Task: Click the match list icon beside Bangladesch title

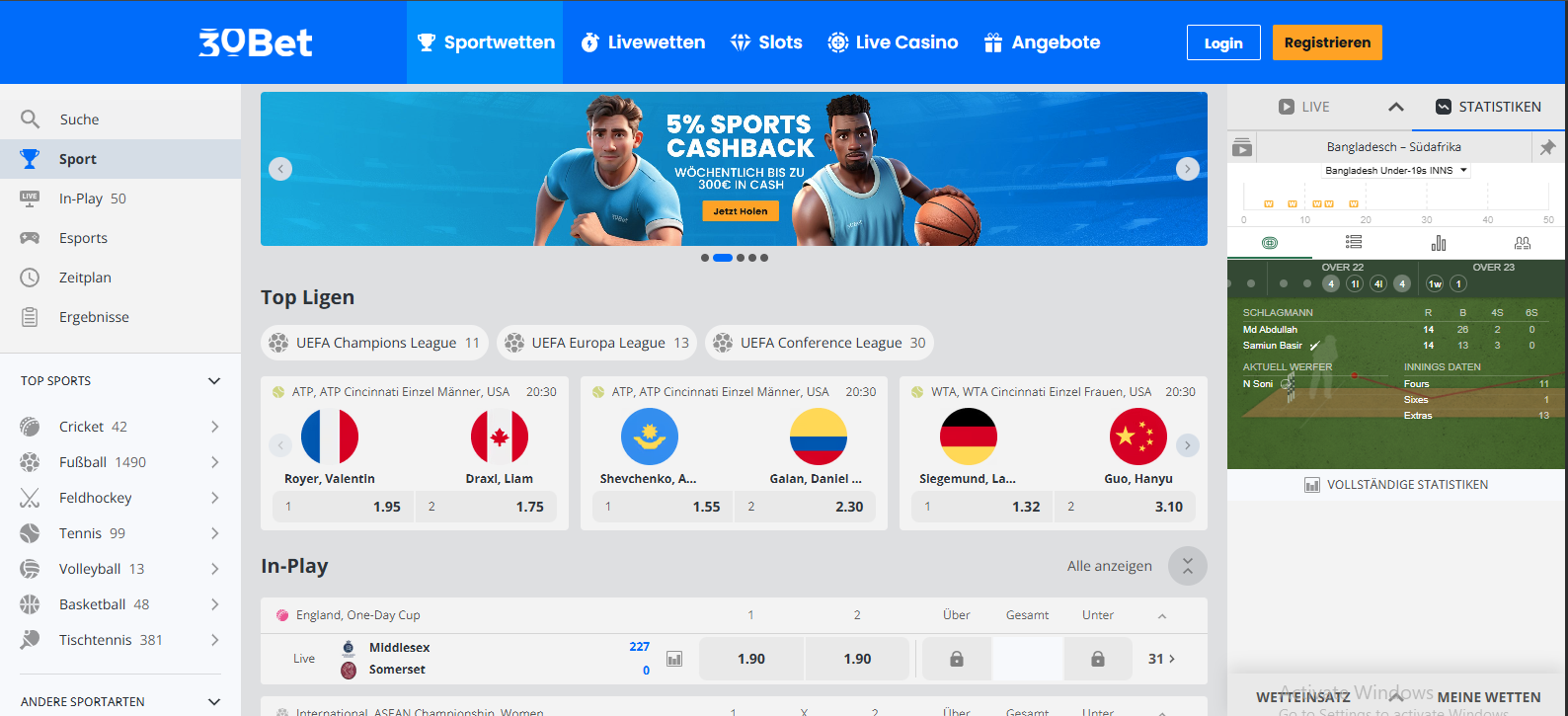Action: coord(1242,147)
